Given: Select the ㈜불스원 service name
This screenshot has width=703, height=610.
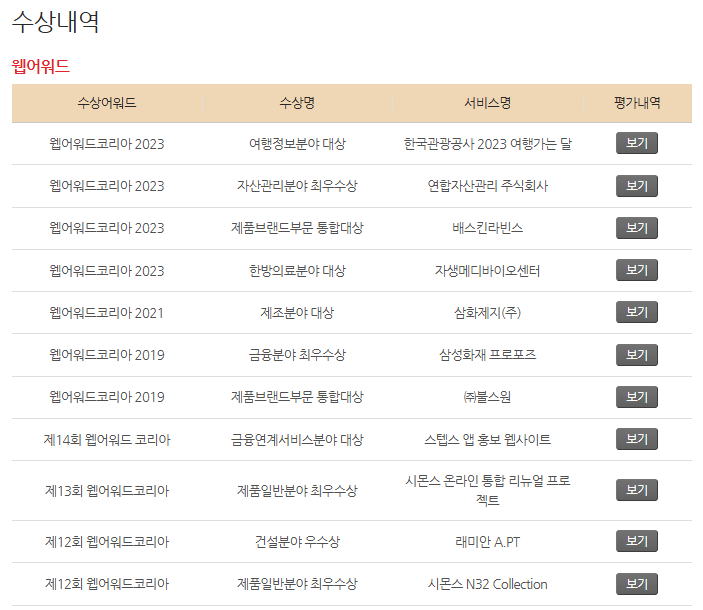Looking at the screenshot, I should (x=487, y=397).
